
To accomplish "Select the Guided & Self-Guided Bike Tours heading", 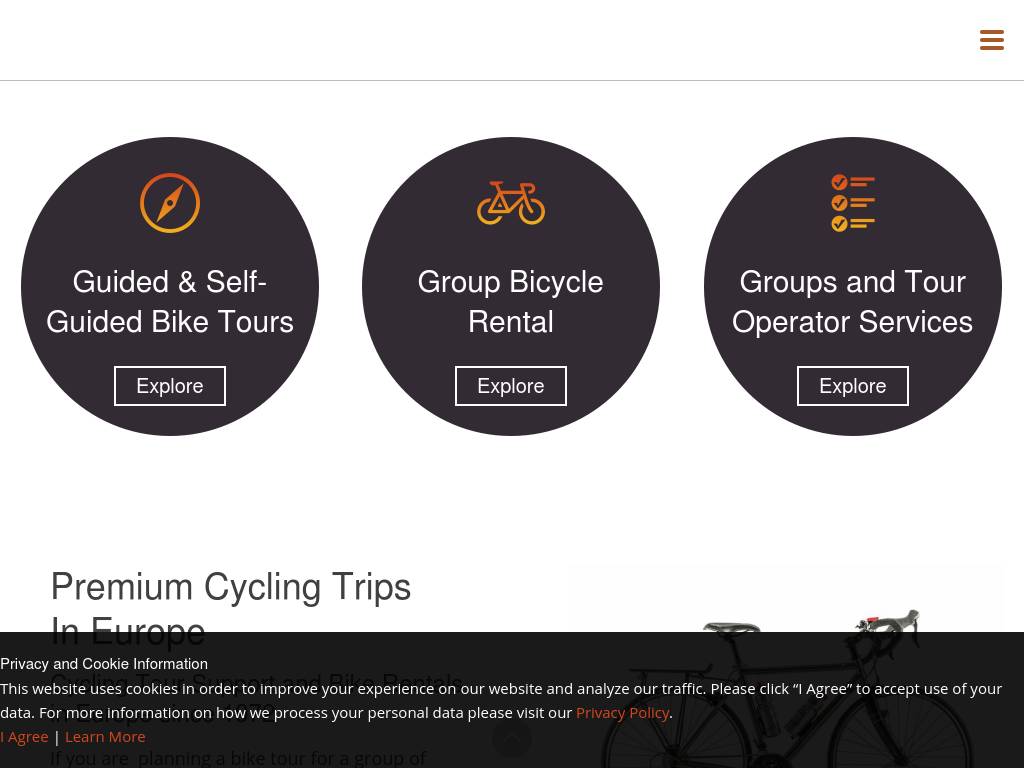I will pos(170,301).
